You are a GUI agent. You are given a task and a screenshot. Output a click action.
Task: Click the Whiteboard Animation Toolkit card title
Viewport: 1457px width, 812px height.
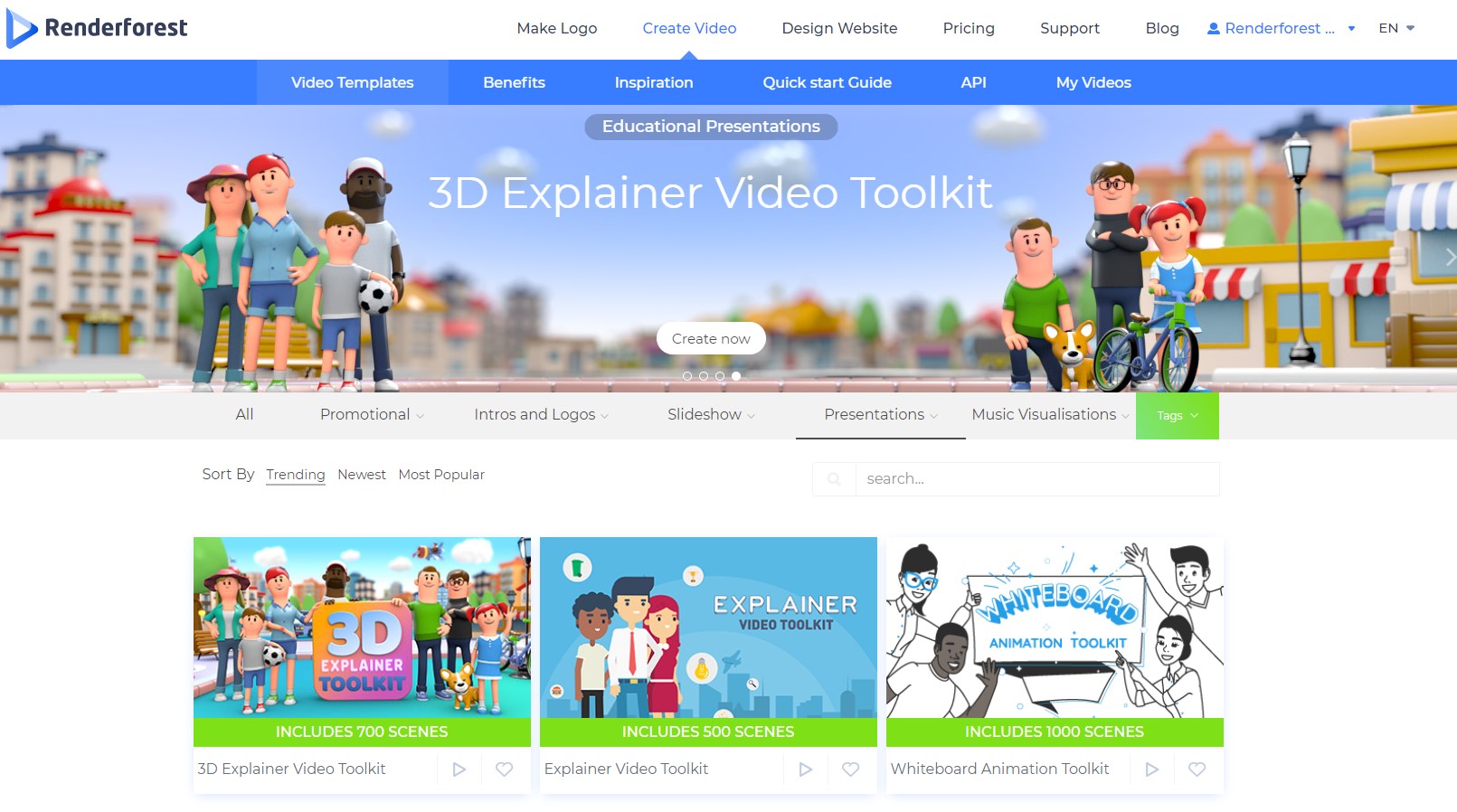coord(999,770)
